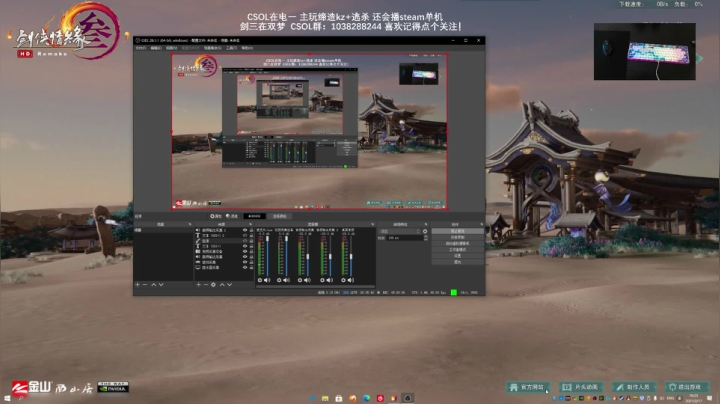Click the 退出游戏 button in the game launcher
The image size is (720, 404).
[x=687, y=387]
